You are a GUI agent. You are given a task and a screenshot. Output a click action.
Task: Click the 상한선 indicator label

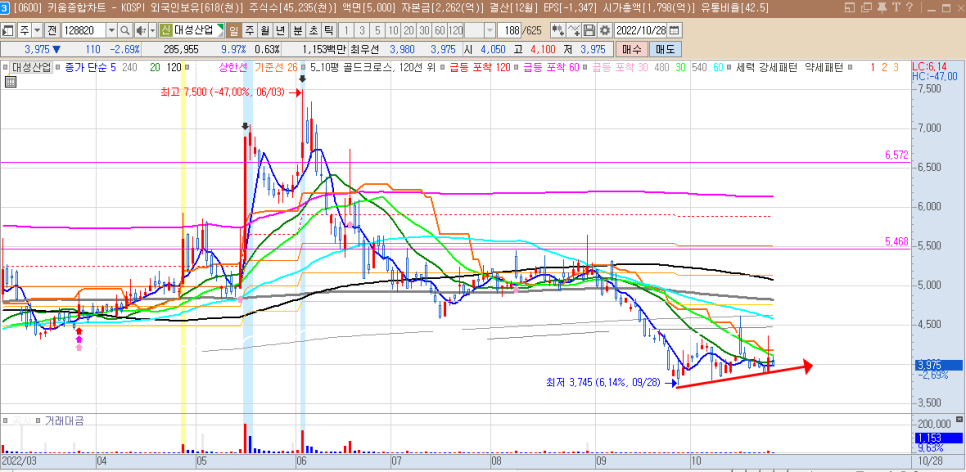click(232, 67)
